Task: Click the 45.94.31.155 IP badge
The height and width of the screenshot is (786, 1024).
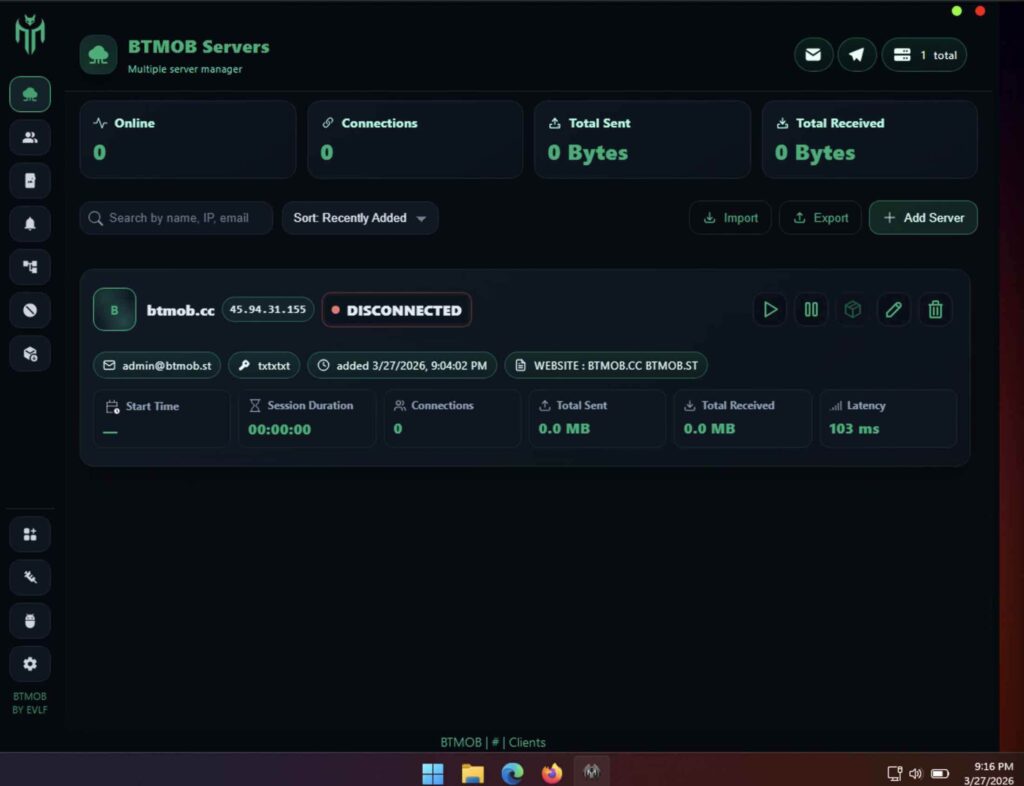Action: pyautogui.click(x=268, y=309)
